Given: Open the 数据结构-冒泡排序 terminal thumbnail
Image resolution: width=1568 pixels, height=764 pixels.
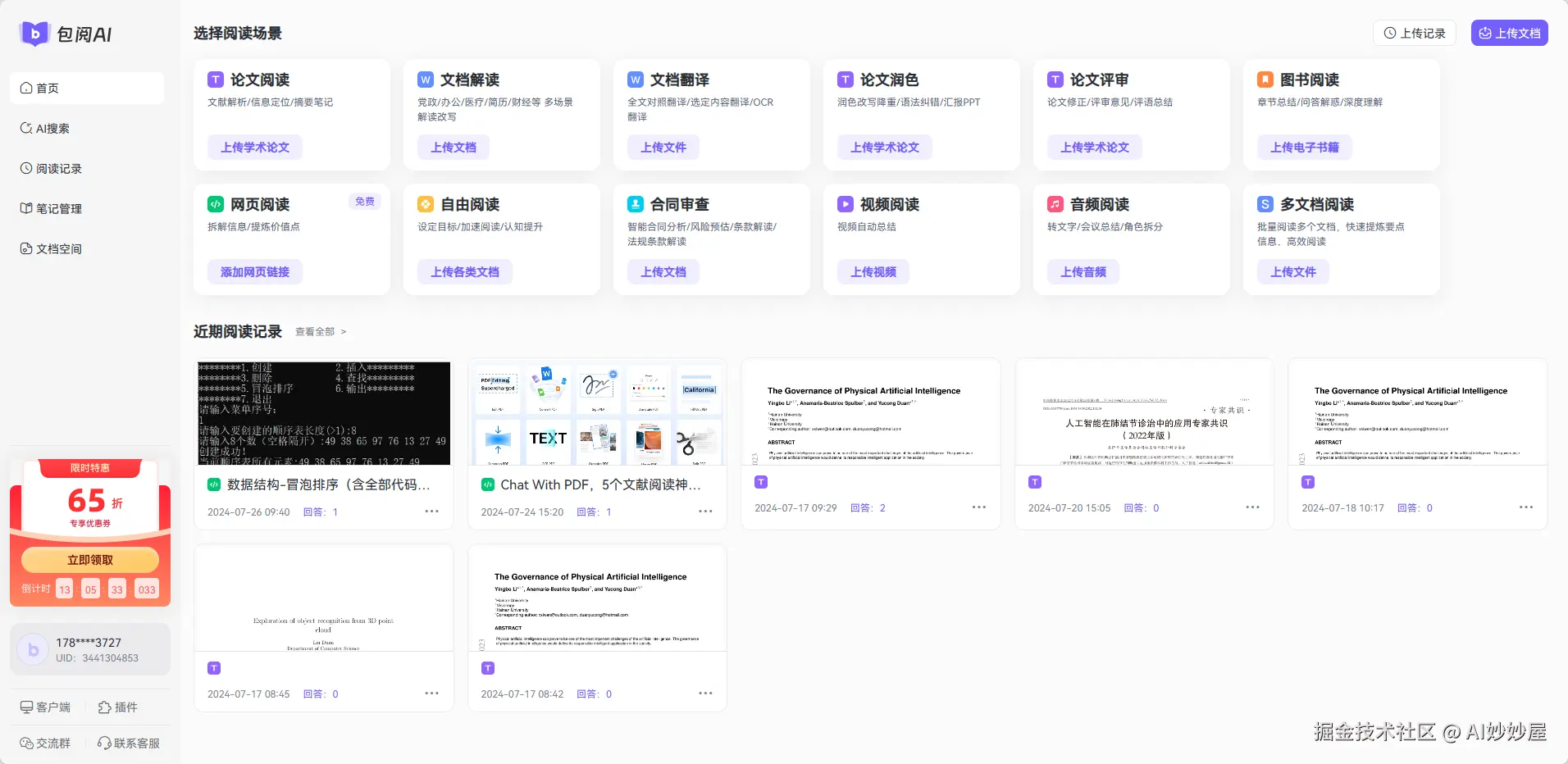Looking at the screenshot, I should [x=324, y=413].
